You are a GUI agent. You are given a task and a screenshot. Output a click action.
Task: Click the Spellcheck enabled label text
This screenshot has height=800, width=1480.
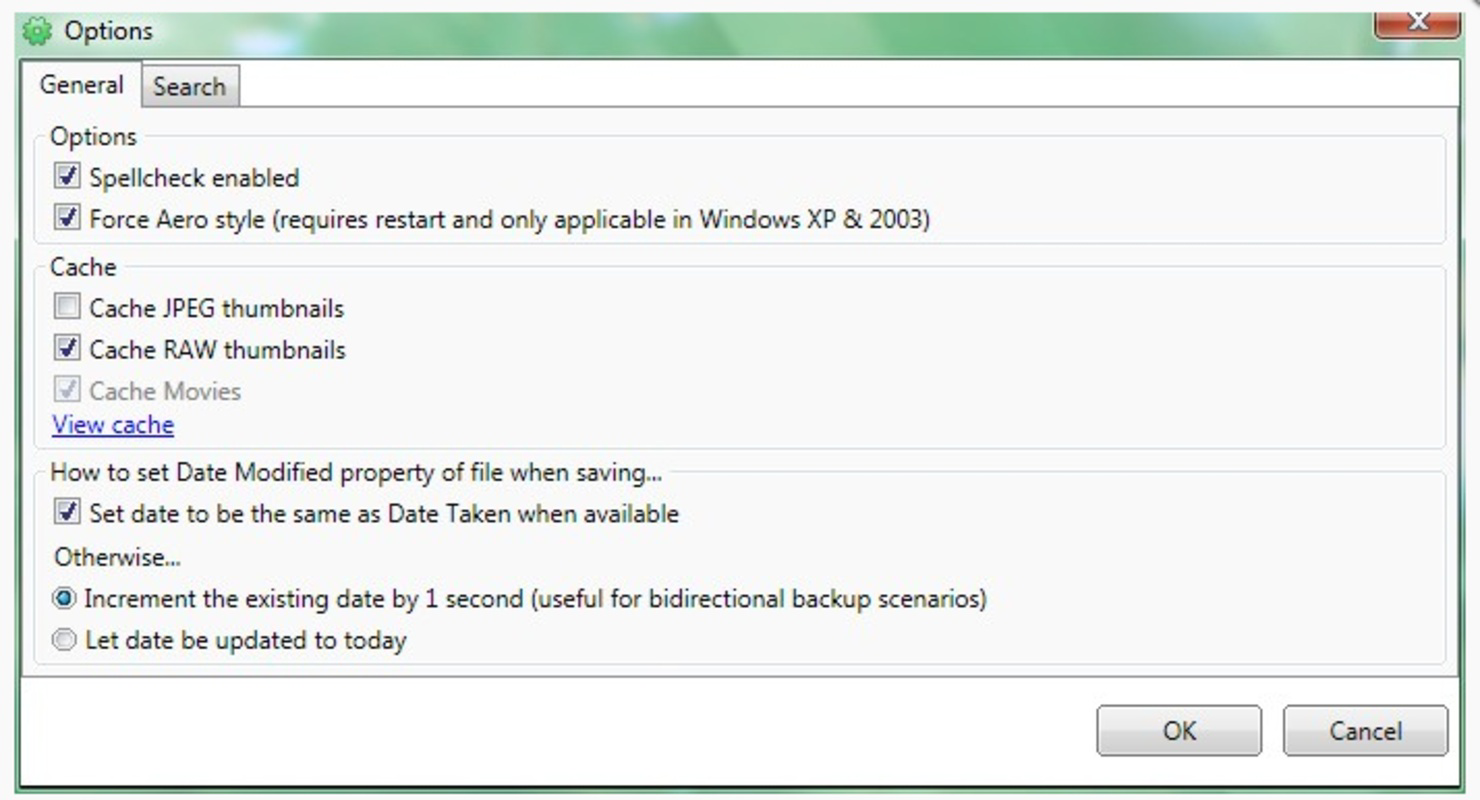(x=194, y=177)
